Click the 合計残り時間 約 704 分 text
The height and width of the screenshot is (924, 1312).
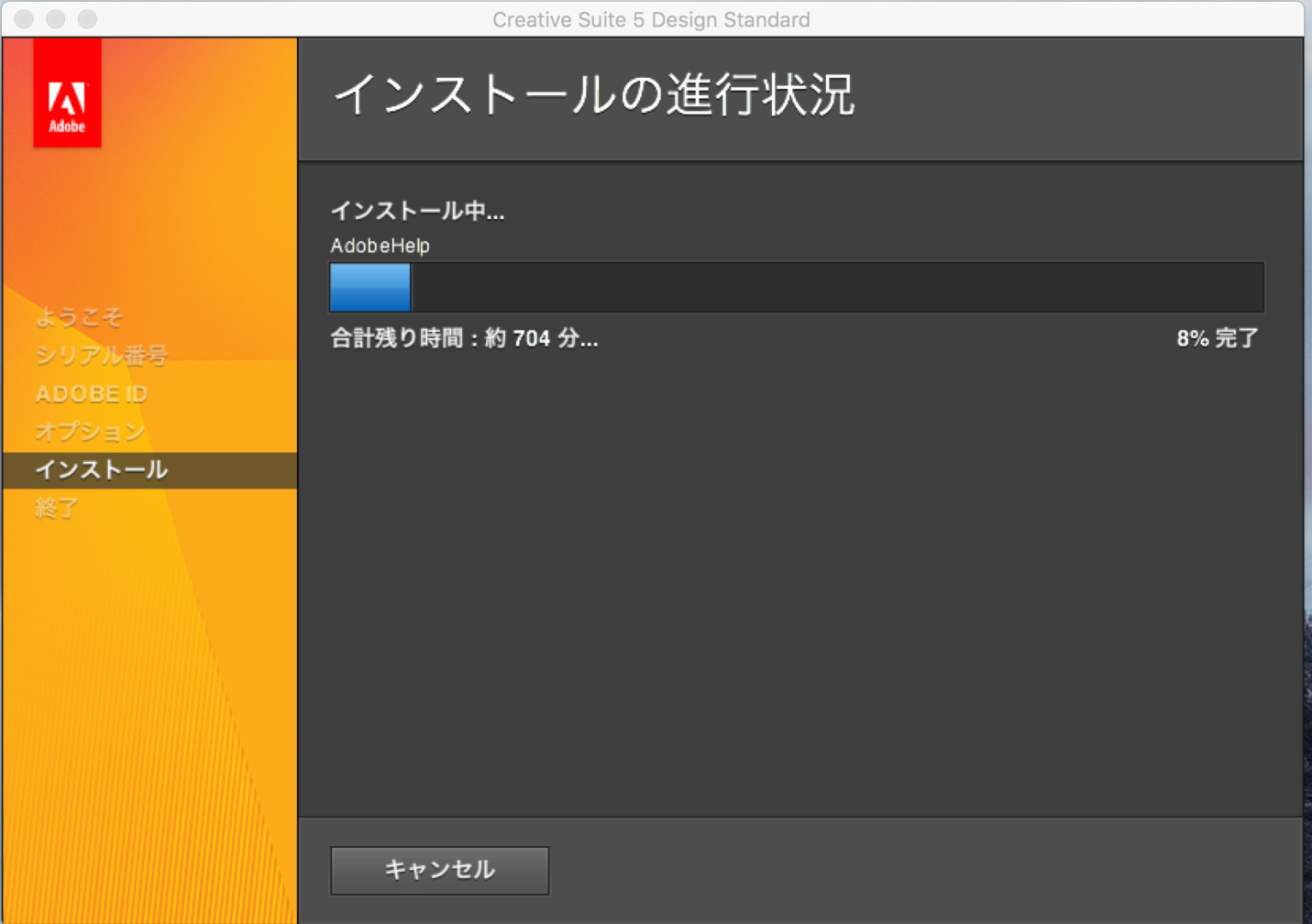[465, 338]
